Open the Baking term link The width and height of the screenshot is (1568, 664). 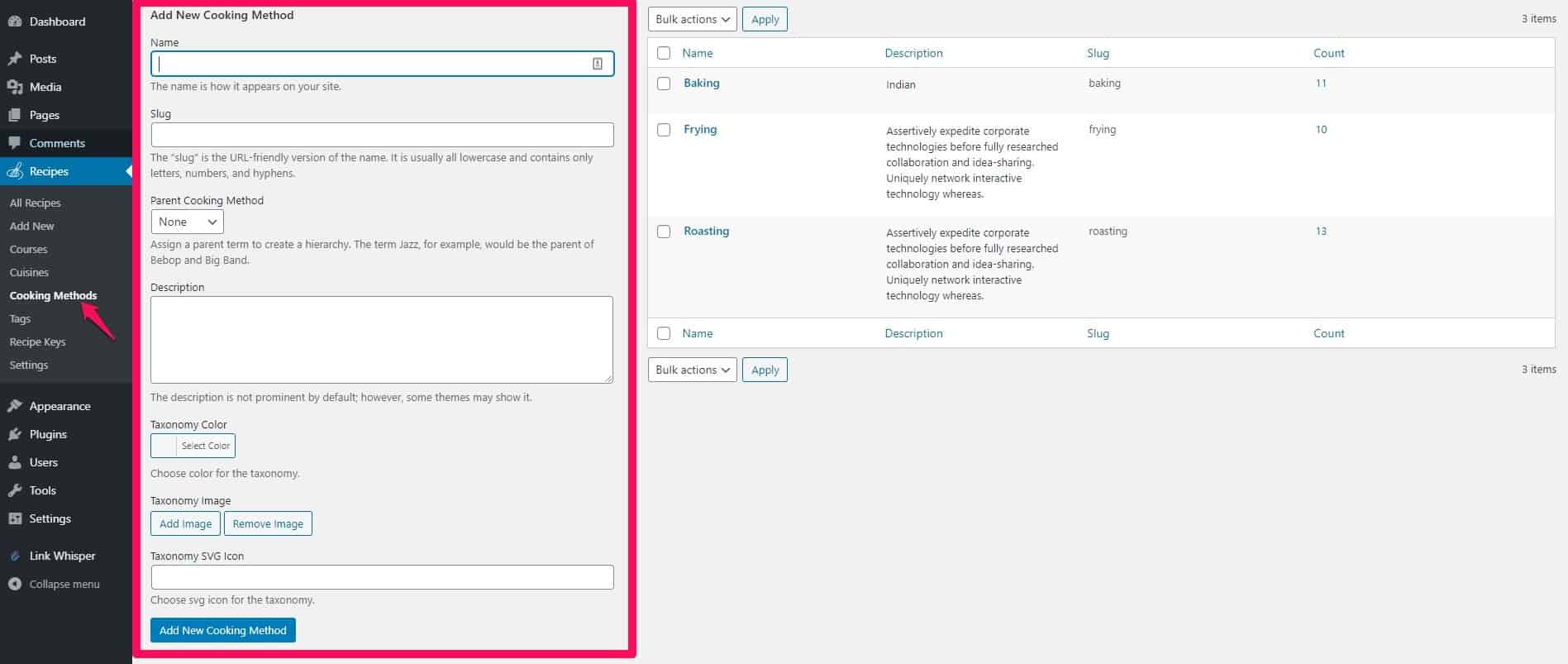[702, 83]
